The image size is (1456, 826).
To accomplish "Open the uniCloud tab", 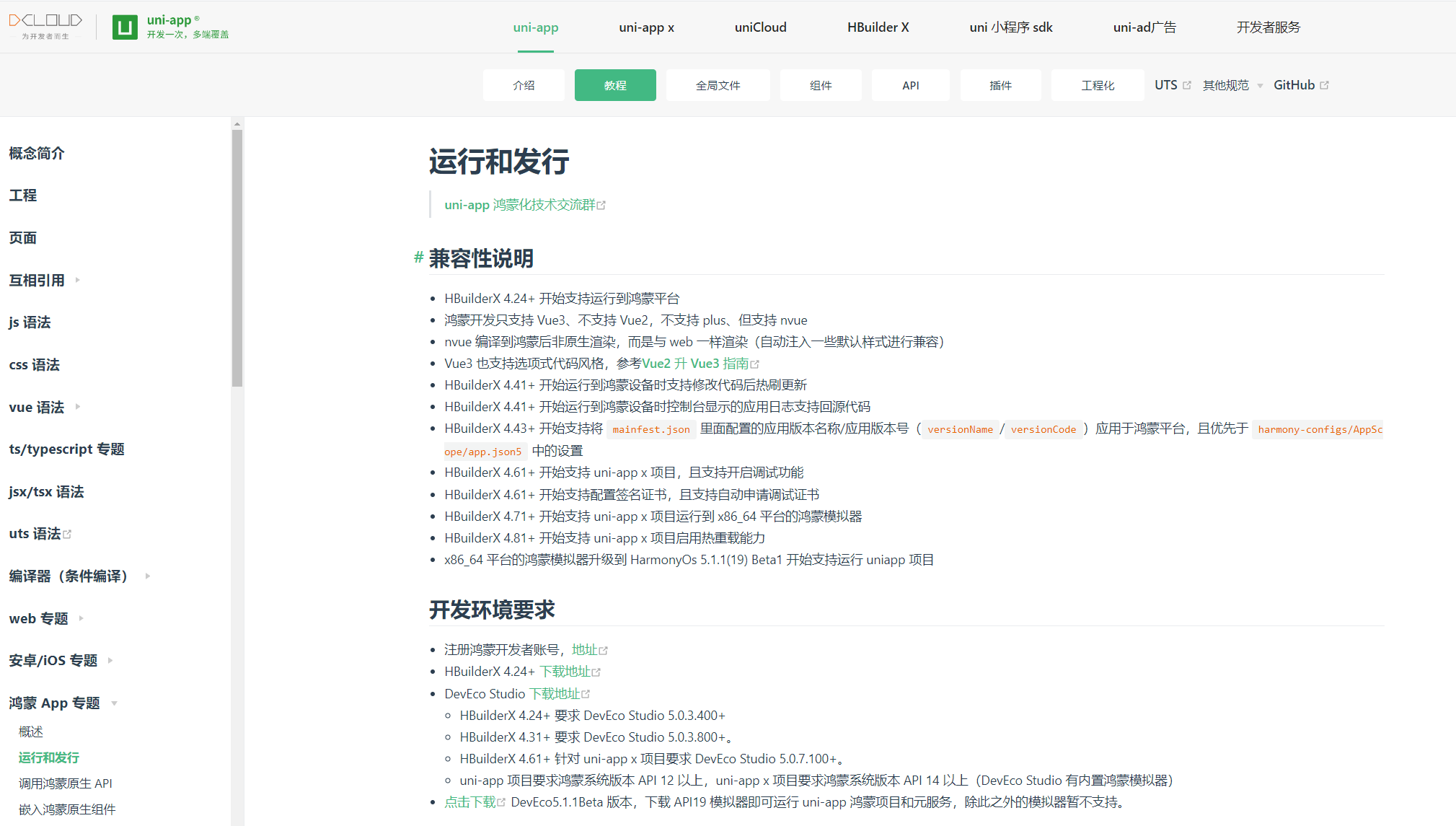I will [760, 27].
